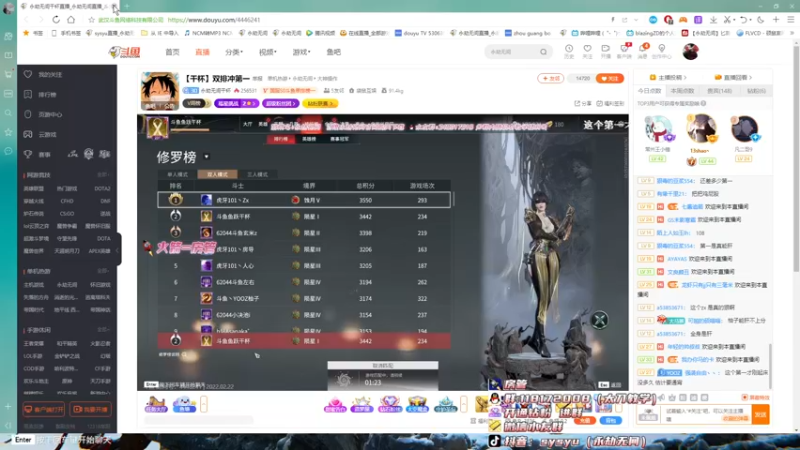
Task: Expand the gift bar up arrow
Action: point(464,404)
